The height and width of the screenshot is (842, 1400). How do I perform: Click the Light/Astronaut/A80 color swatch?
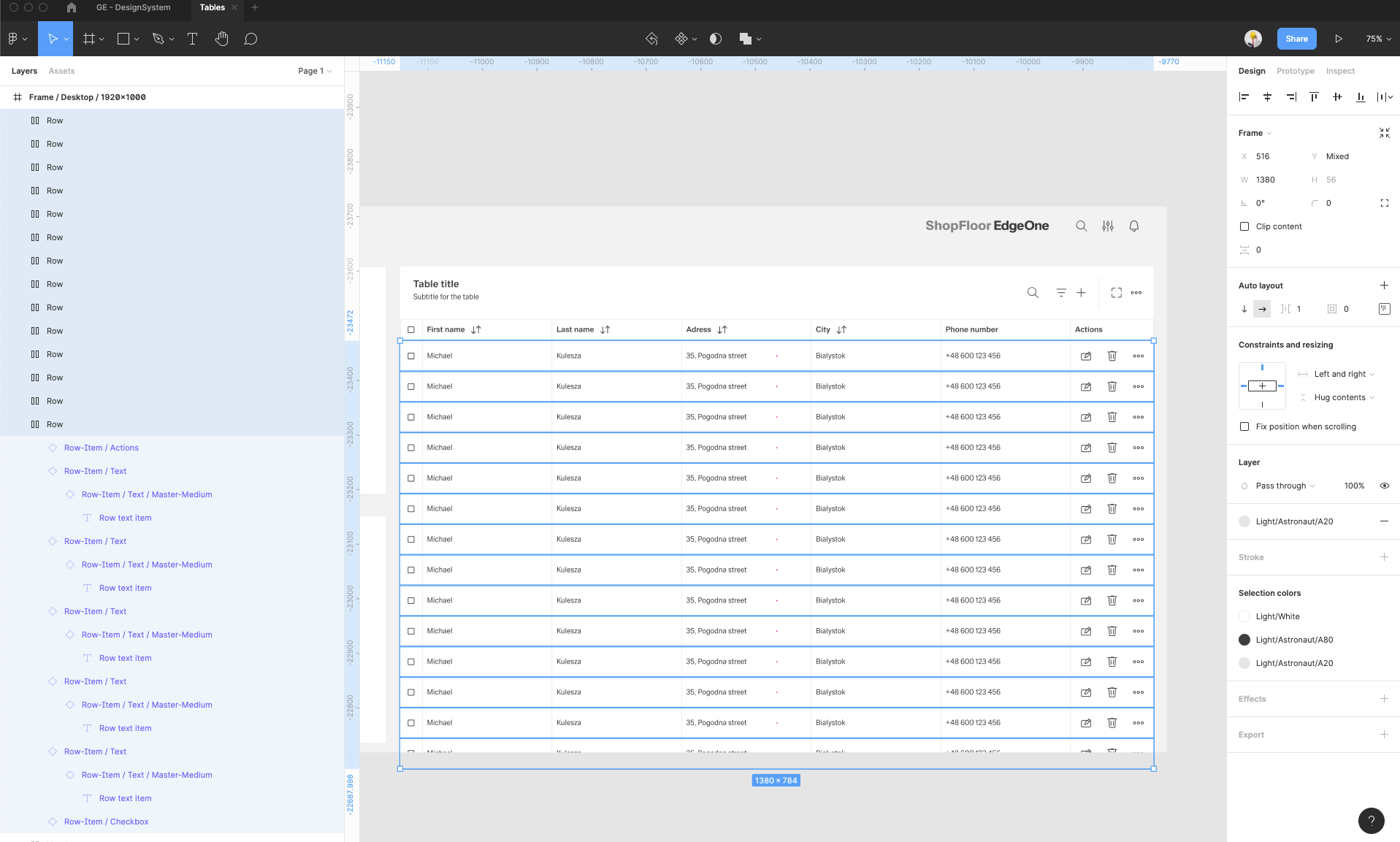[1244, 640]
